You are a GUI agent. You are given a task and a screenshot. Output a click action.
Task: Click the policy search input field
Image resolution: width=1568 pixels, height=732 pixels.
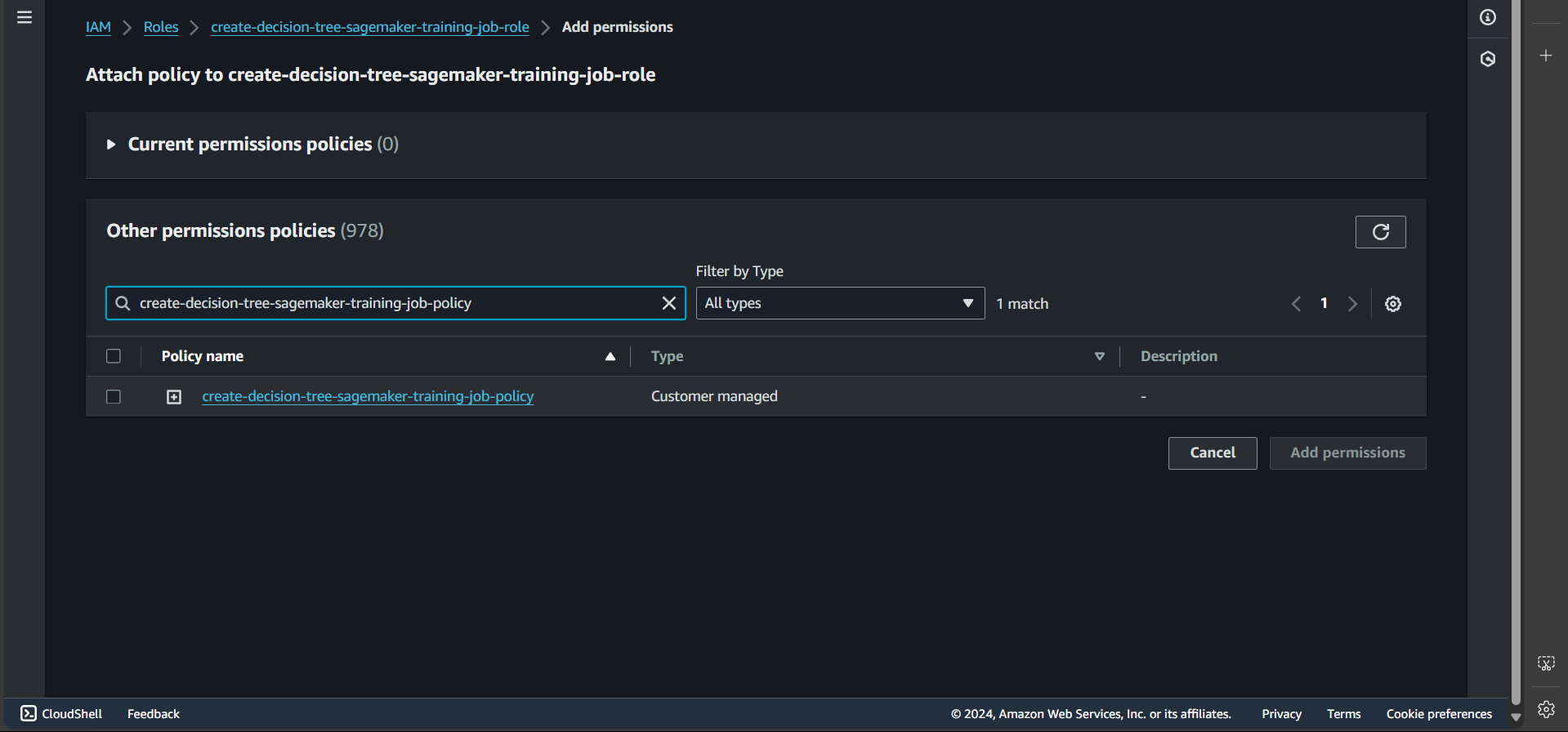coord(395,303)
